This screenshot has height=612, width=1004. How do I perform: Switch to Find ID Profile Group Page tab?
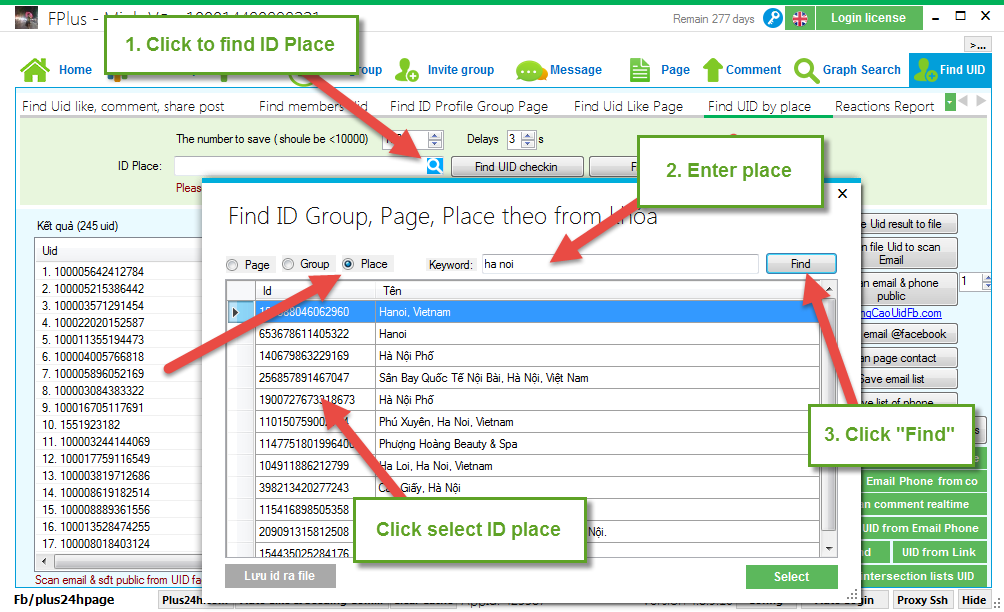pos(469,106)
